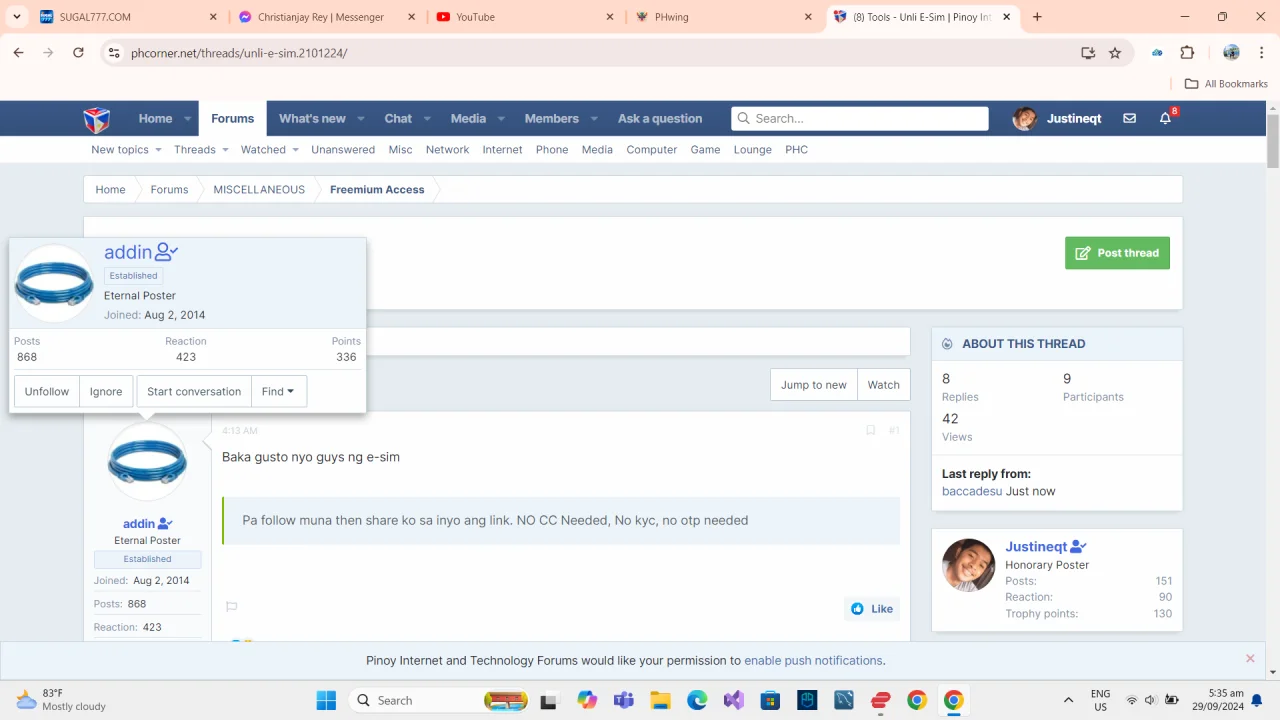
Task: Open the Freemium Access breadcrumb
Action: click(377, 189)
